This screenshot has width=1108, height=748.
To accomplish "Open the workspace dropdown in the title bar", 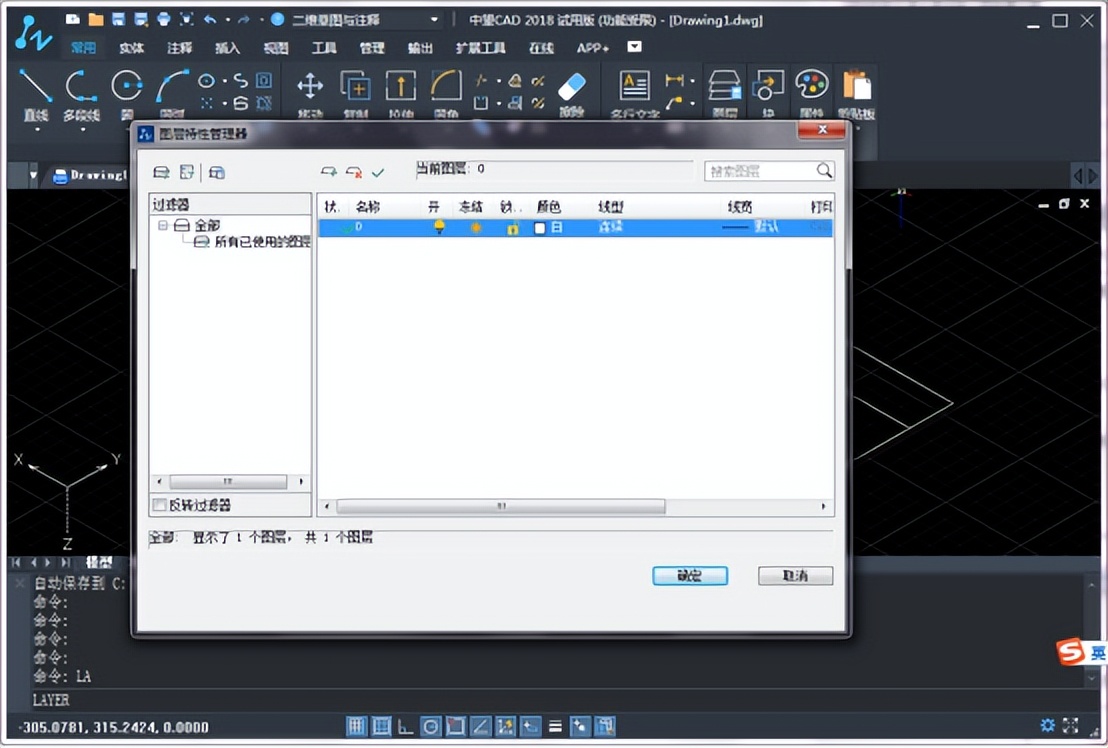I will [434, 19].
